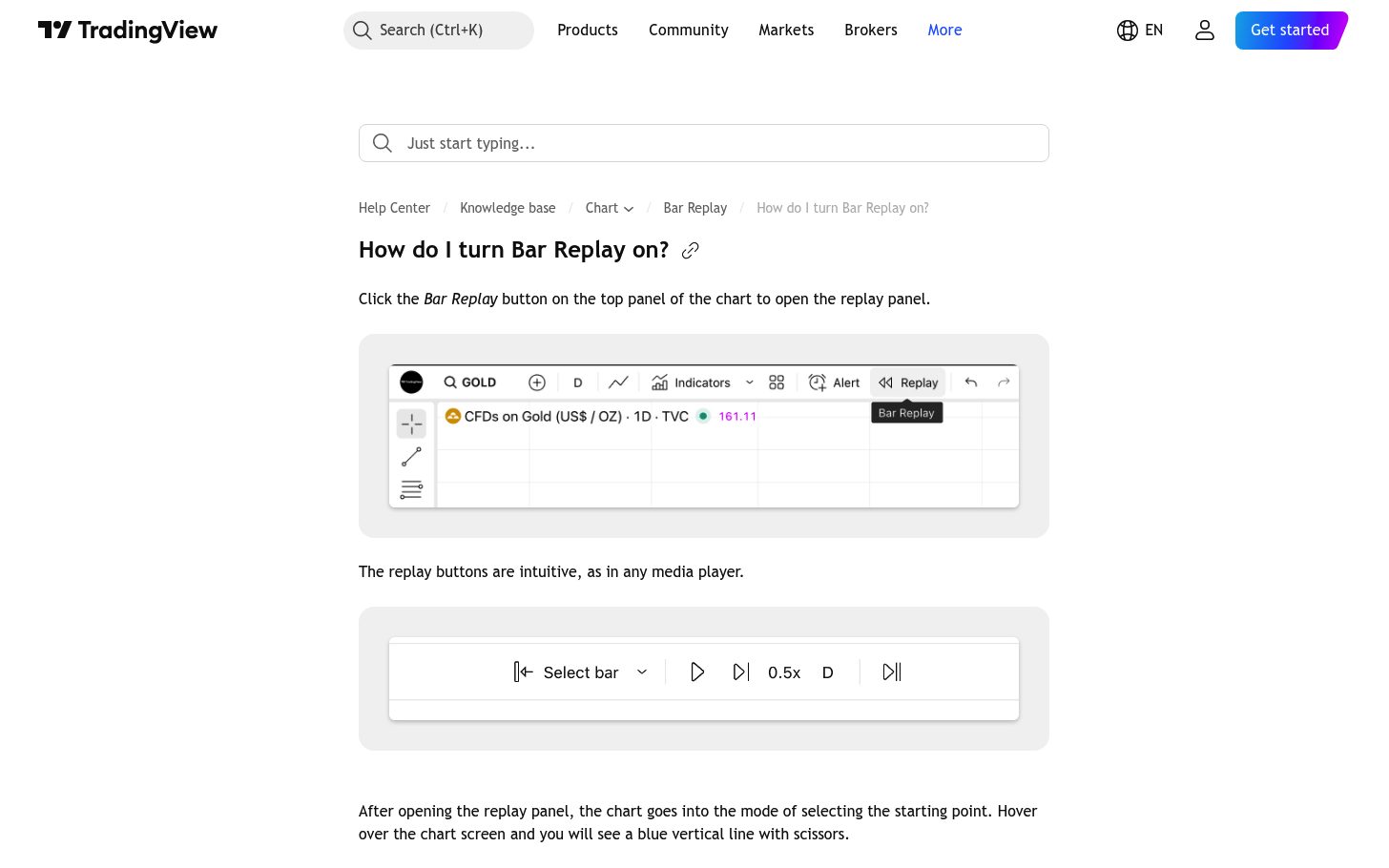
Task: Open the Products menu
Action: [588, 31]
